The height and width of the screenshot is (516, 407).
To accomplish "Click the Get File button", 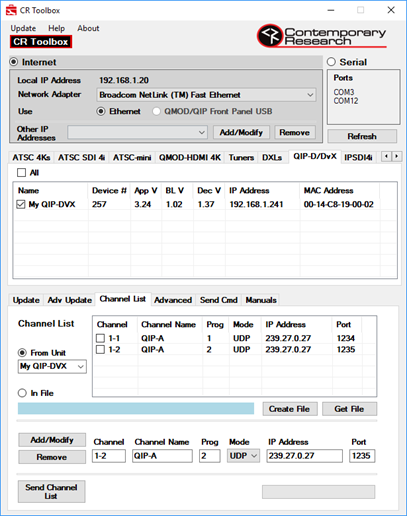I will click(349, 409).
